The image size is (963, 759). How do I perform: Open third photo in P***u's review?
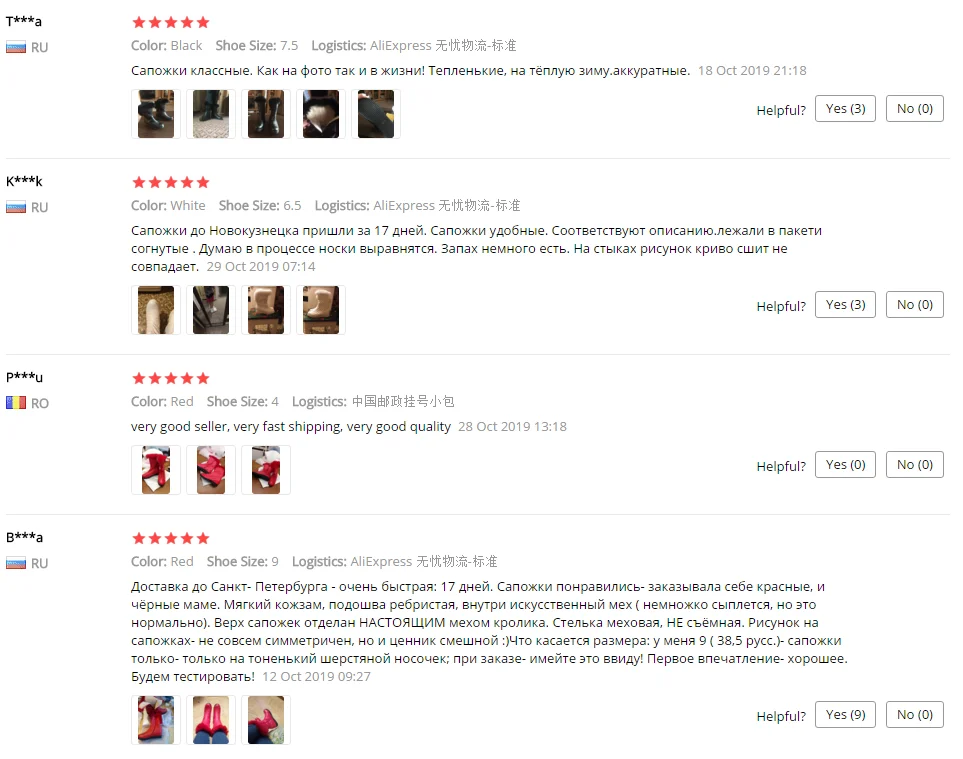point(266,470)
